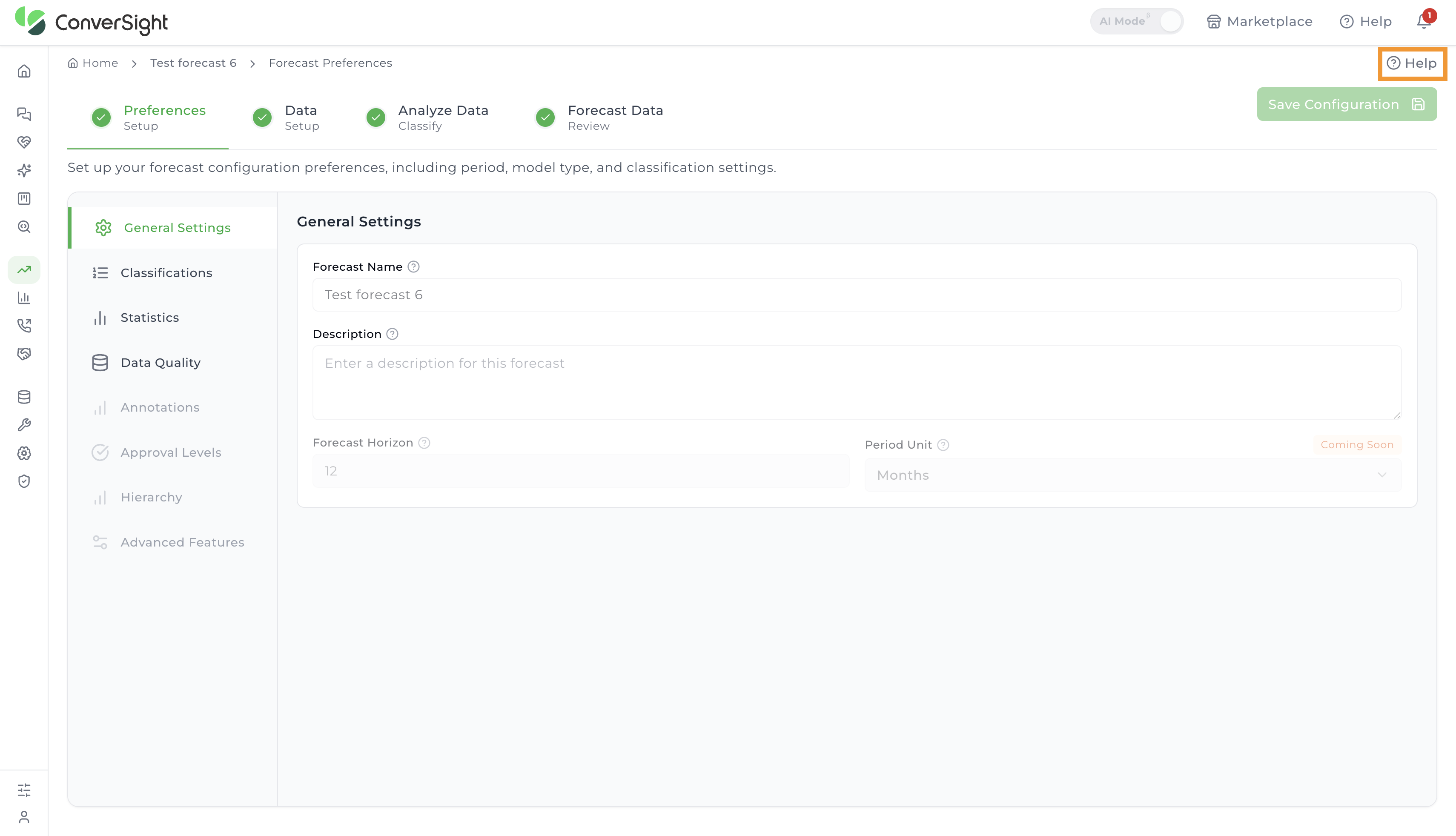This screenshot has width=1456, height=836.
Task: Click the outgoing phone call sidebar icon
Action: [24, 326]
